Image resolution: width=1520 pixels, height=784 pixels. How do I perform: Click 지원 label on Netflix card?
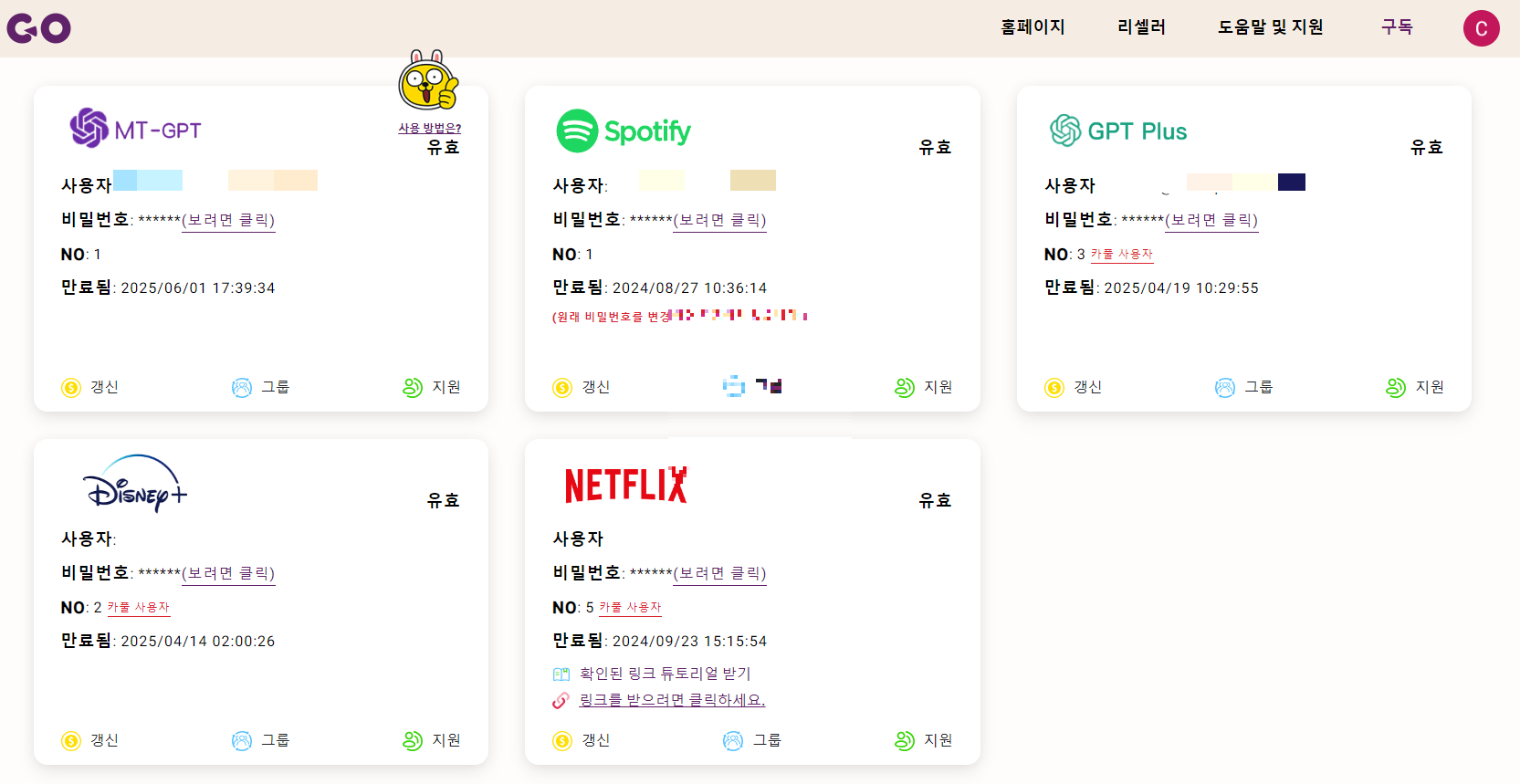[938, 740]
